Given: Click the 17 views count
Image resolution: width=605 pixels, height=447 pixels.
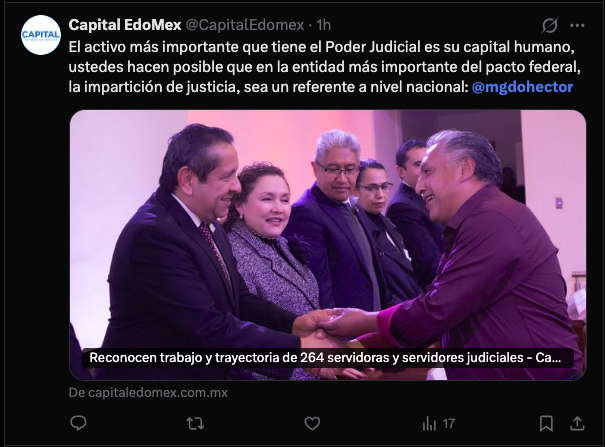Looking at the screenshot, I should [x=449, y=424].
